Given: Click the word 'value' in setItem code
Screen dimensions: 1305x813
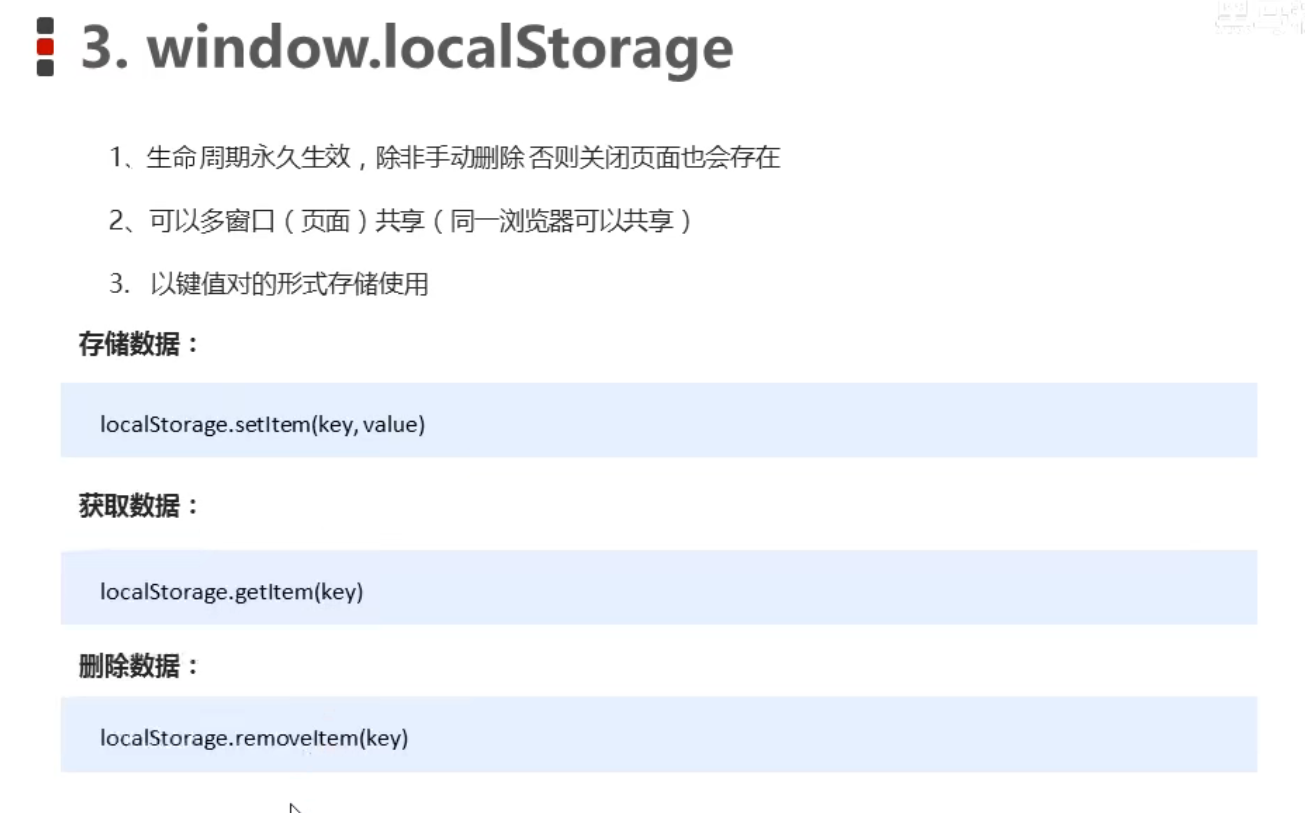Looking at the screenshot, I should coord(390,425).
